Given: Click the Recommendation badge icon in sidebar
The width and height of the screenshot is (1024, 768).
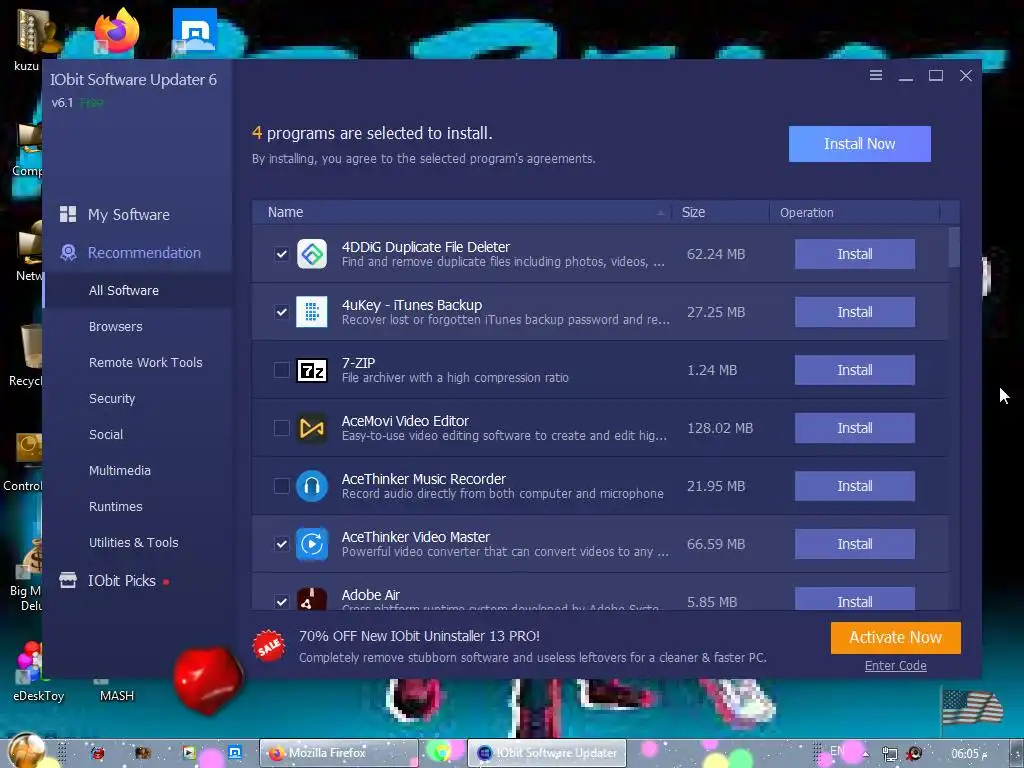Looking at the screenshot, I should (x=68, y=253).
